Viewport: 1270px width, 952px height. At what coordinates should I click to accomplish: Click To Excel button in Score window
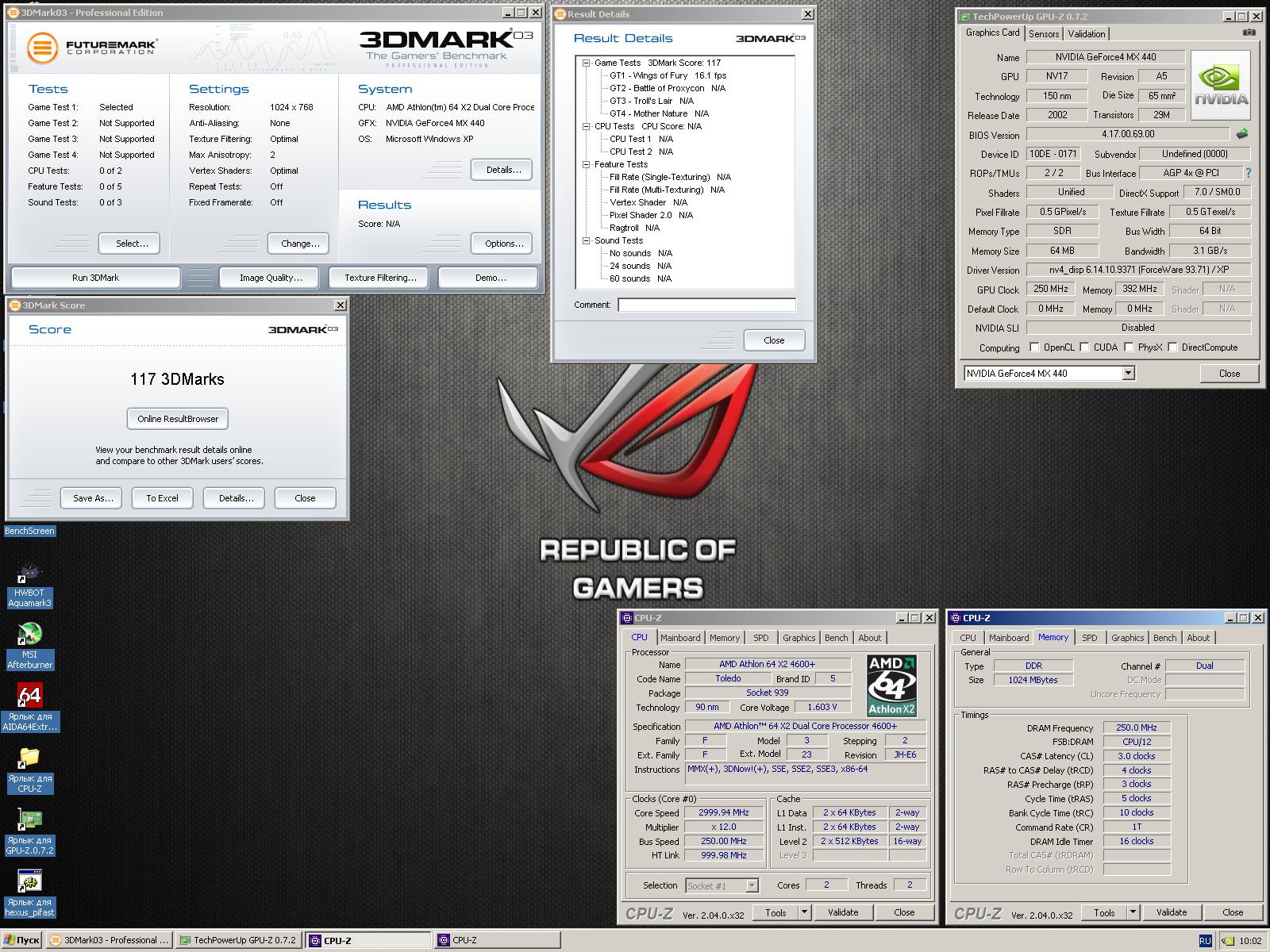[162, 498]
